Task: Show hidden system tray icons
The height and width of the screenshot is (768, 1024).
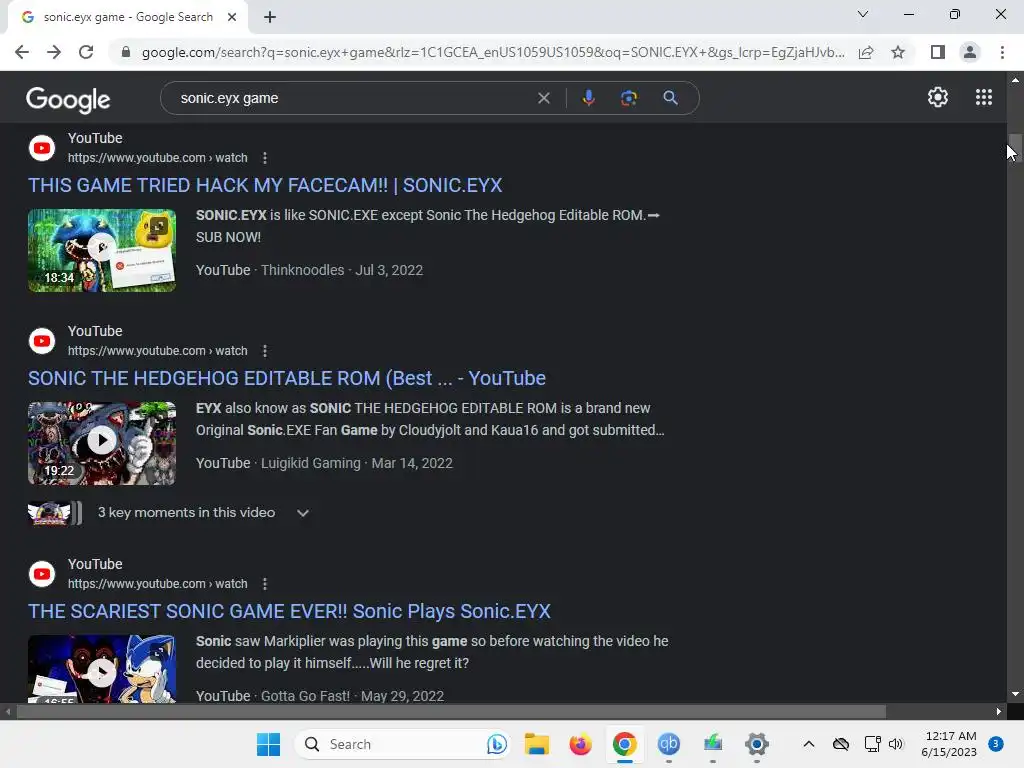Action: pos(808,744)
